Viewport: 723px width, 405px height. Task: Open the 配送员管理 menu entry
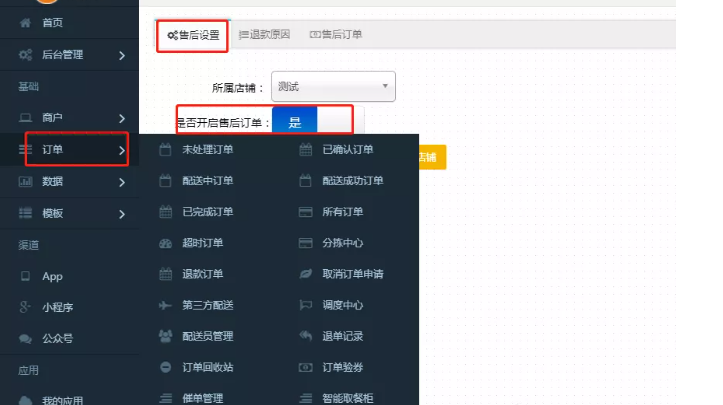[207, 336]
